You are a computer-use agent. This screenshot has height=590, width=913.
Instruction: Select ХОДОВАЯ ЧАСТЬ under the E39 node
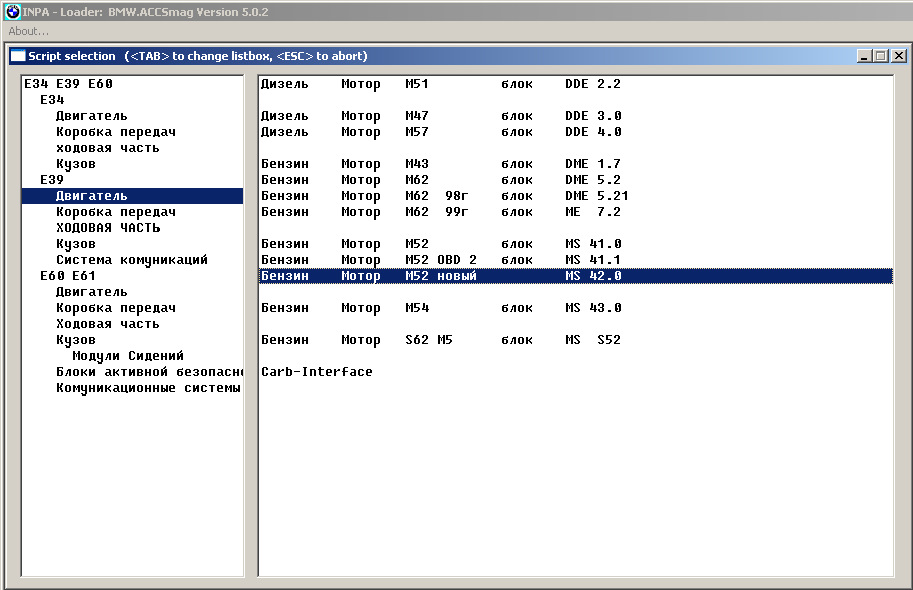(108, 228)
